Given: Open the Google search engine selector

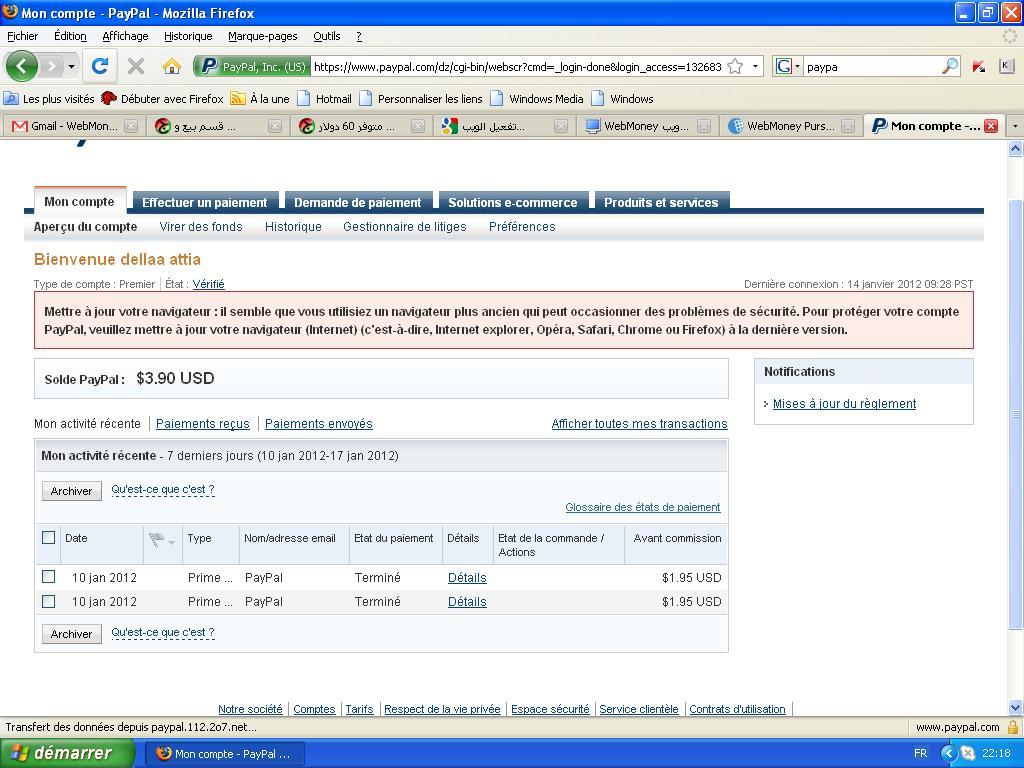Looking at the screenshot, I should (x=788, y=66).
